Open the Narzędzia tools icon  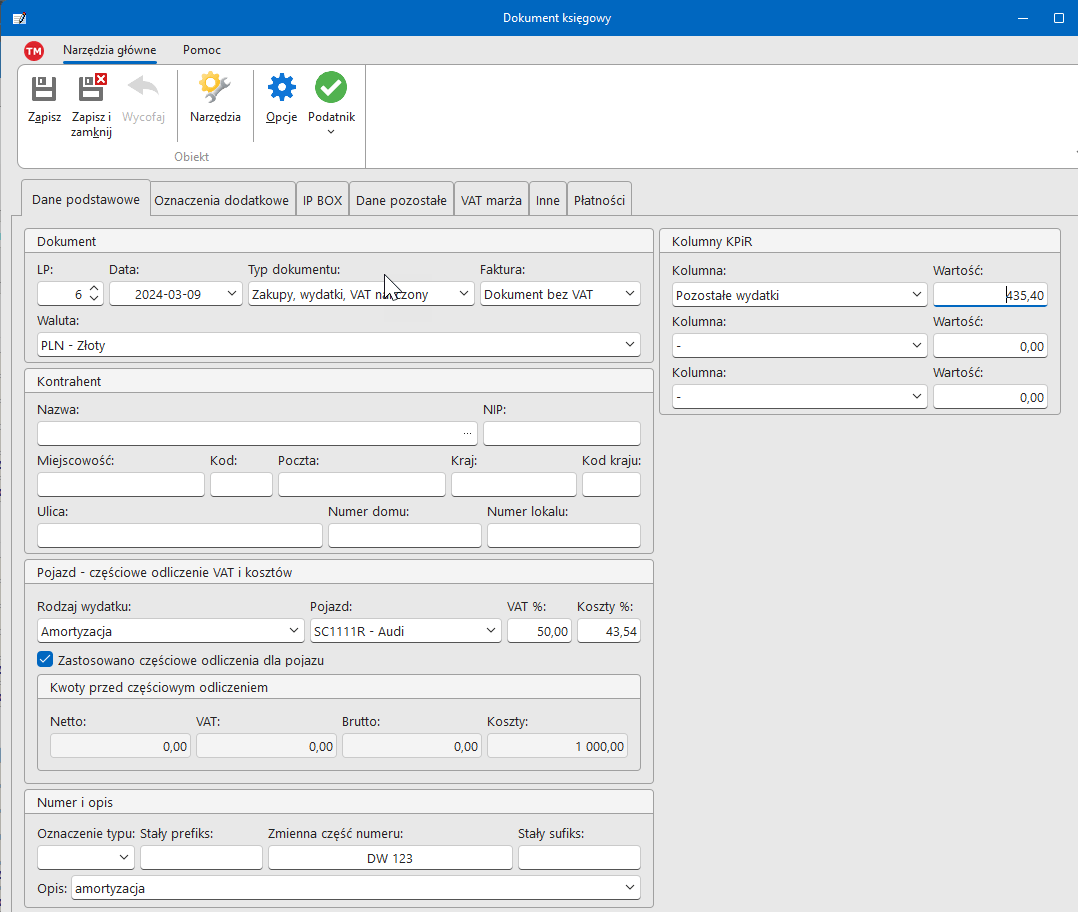coord(215,90)
